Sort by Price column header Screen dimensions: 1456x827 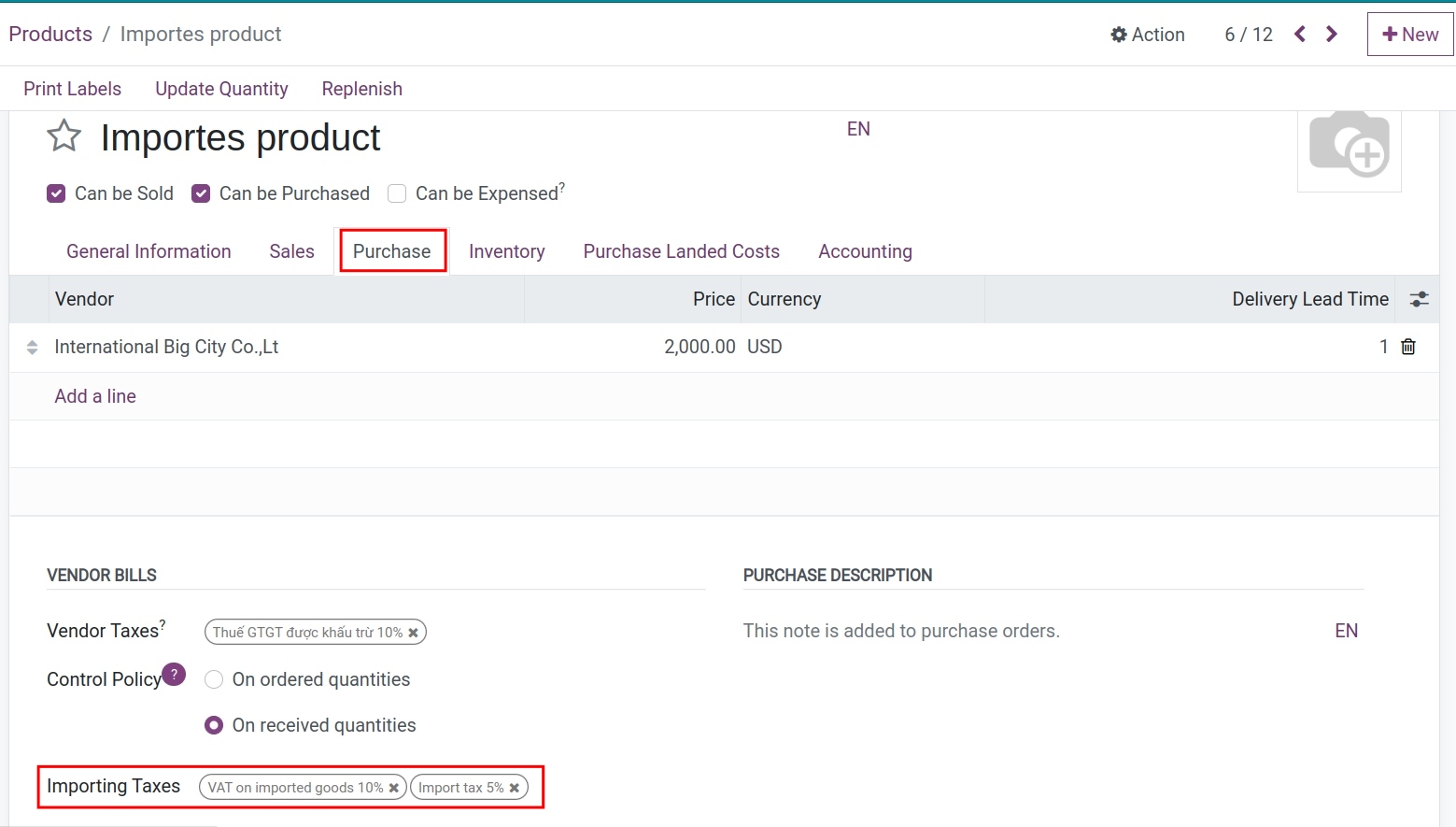click(x=632, y=299)
